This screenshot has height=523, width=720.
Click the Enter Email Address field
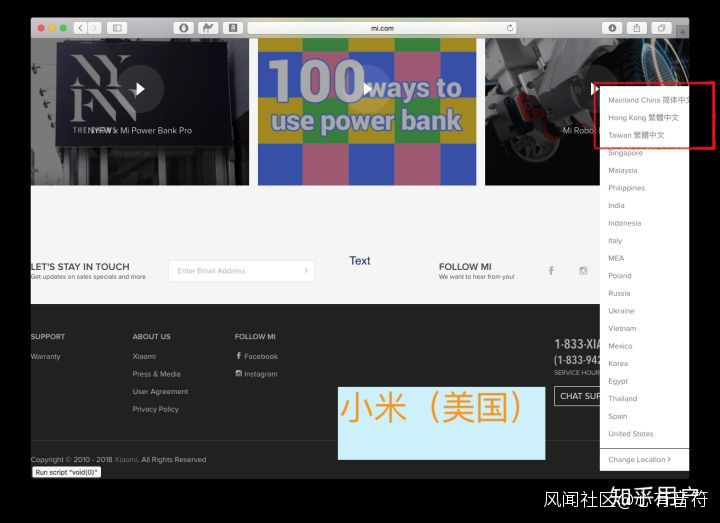tap(242, 271)
